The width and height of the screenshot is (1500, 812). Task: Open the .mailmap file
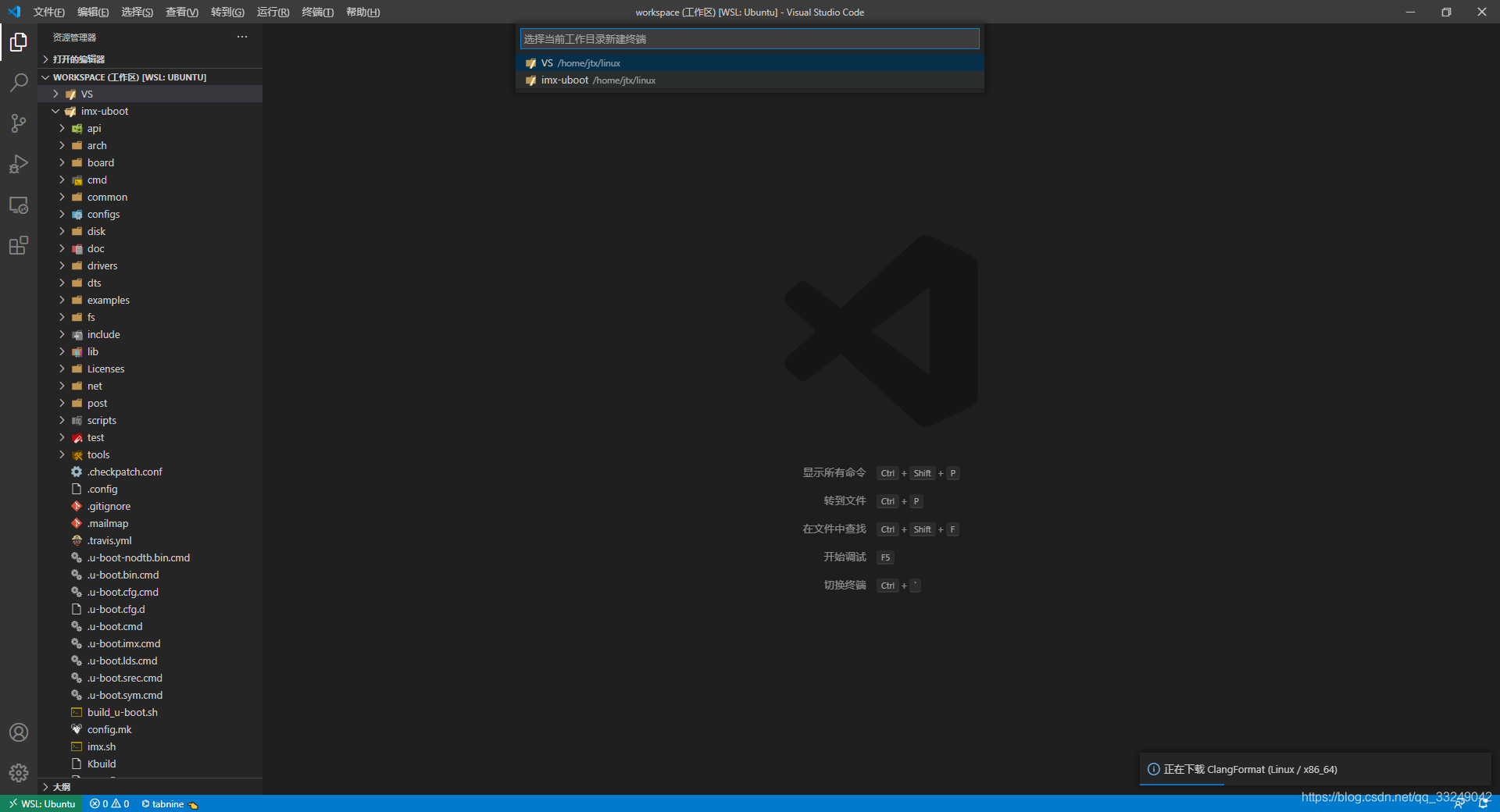pyautogui.click(x=150, y=523)
